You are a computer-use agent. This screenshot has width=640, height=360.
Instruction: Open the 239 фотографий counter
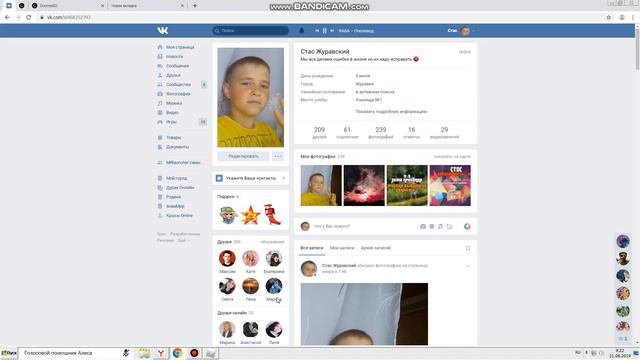(380, 133)
